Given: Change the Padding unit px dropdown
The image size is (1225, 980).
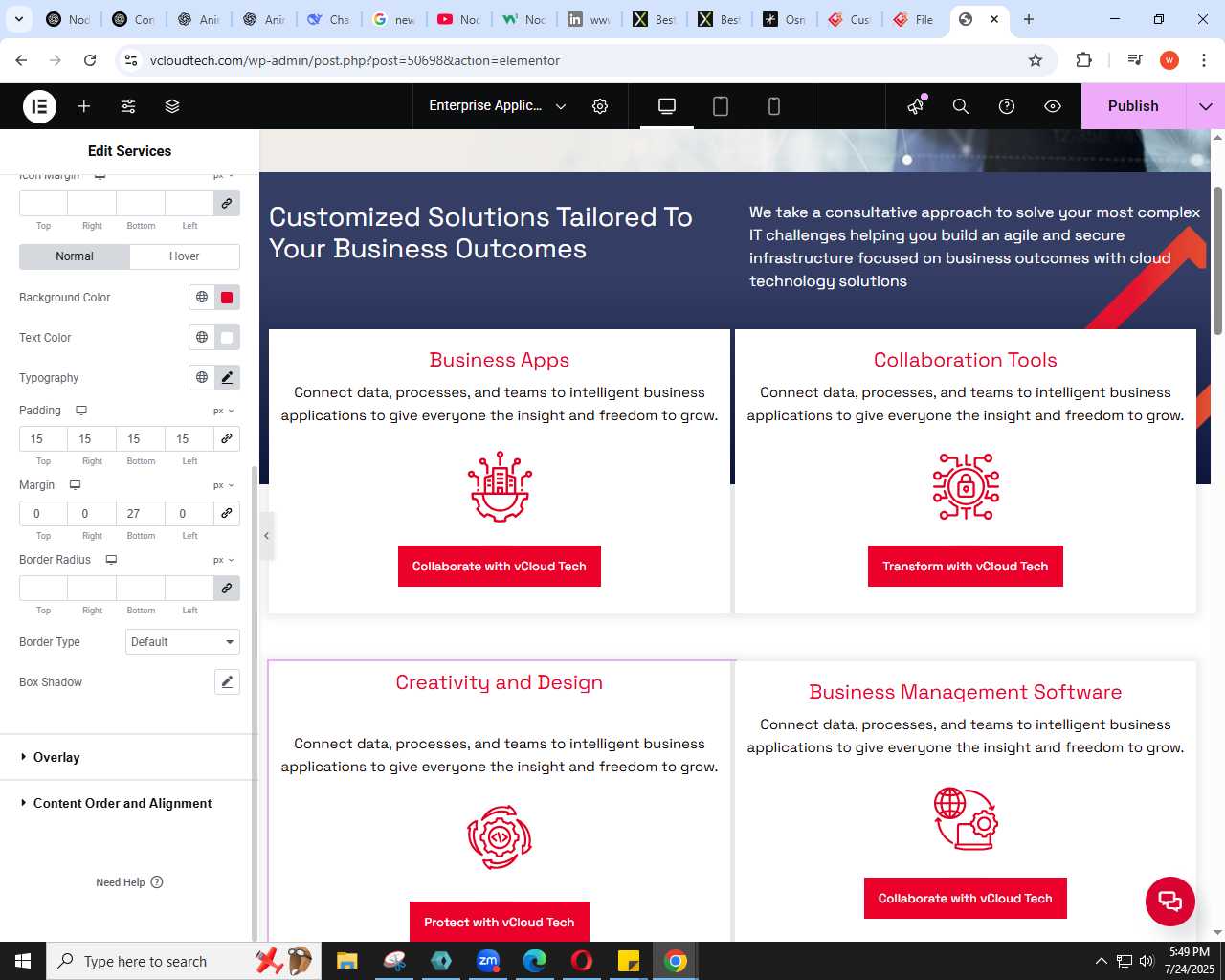Looking at the screenshot, I should [x=224, y=411].
